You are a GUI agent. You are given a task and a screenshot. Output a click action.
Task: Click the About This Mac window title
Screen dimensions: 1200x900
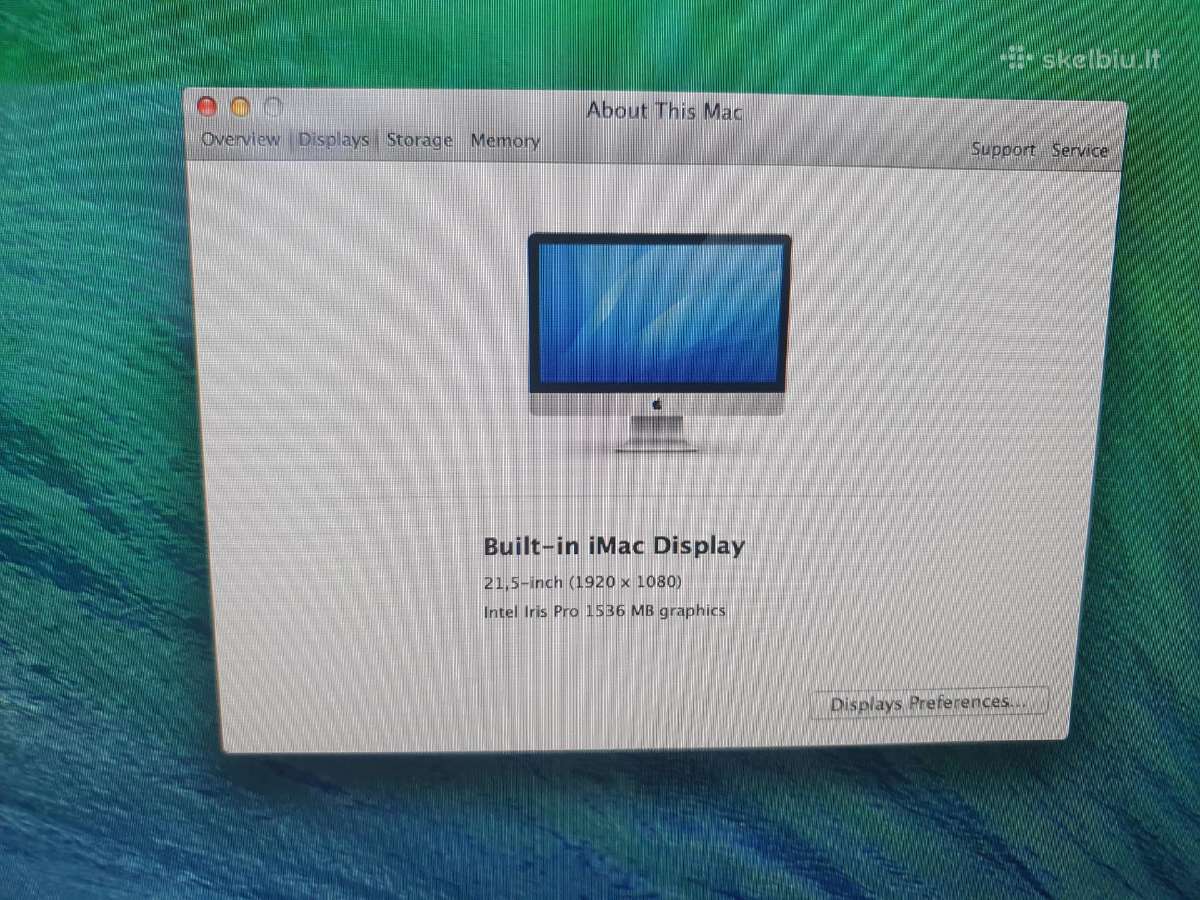coord(665,111)
